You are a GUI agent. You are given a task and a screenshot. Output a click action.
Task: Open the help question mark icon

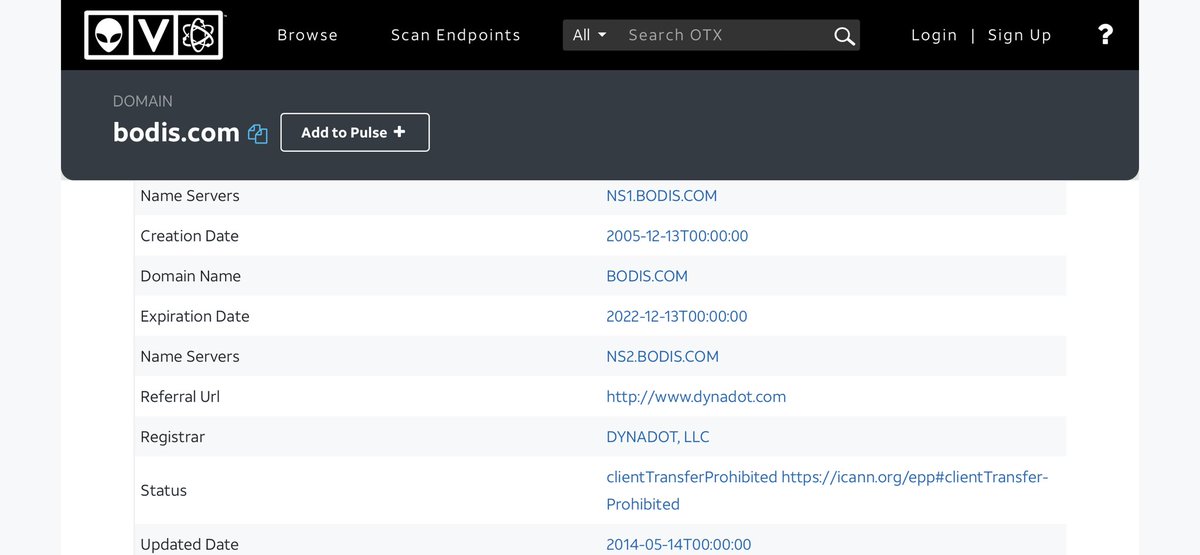(1105, 35)
